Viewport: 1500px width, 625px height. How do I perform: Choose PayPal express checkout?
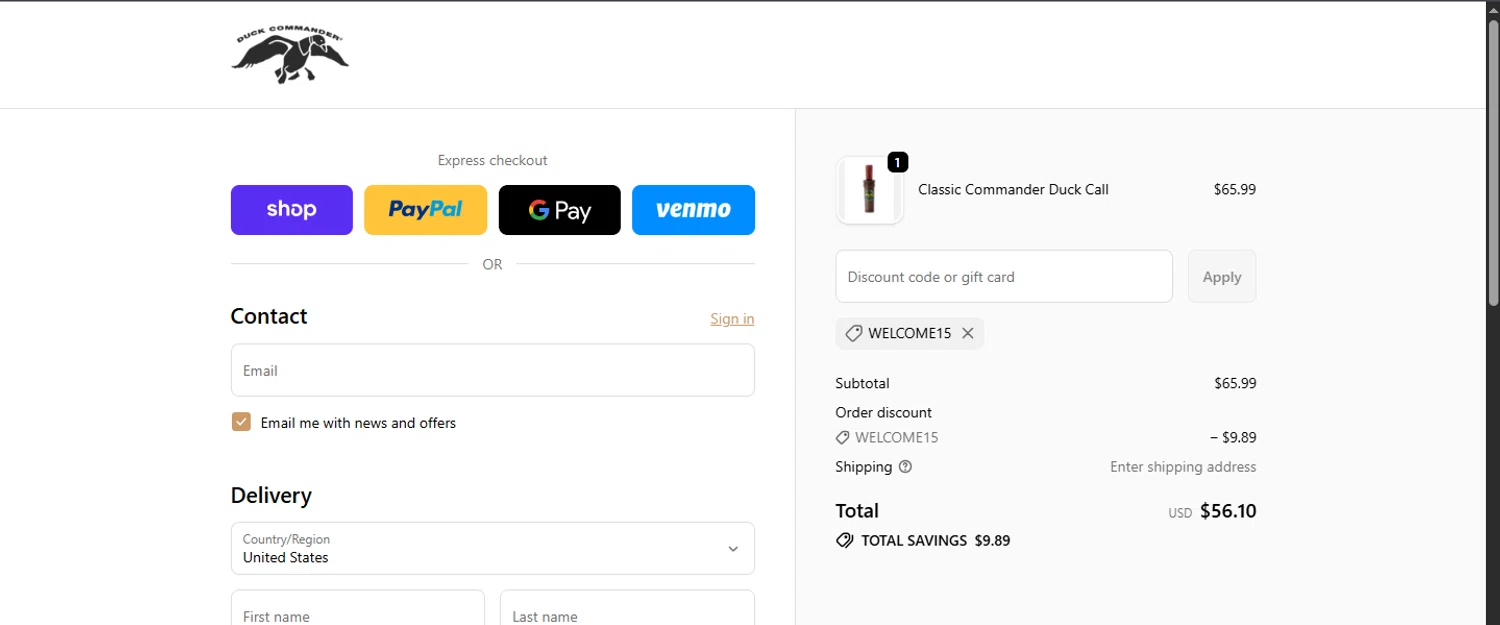point(425,210)
